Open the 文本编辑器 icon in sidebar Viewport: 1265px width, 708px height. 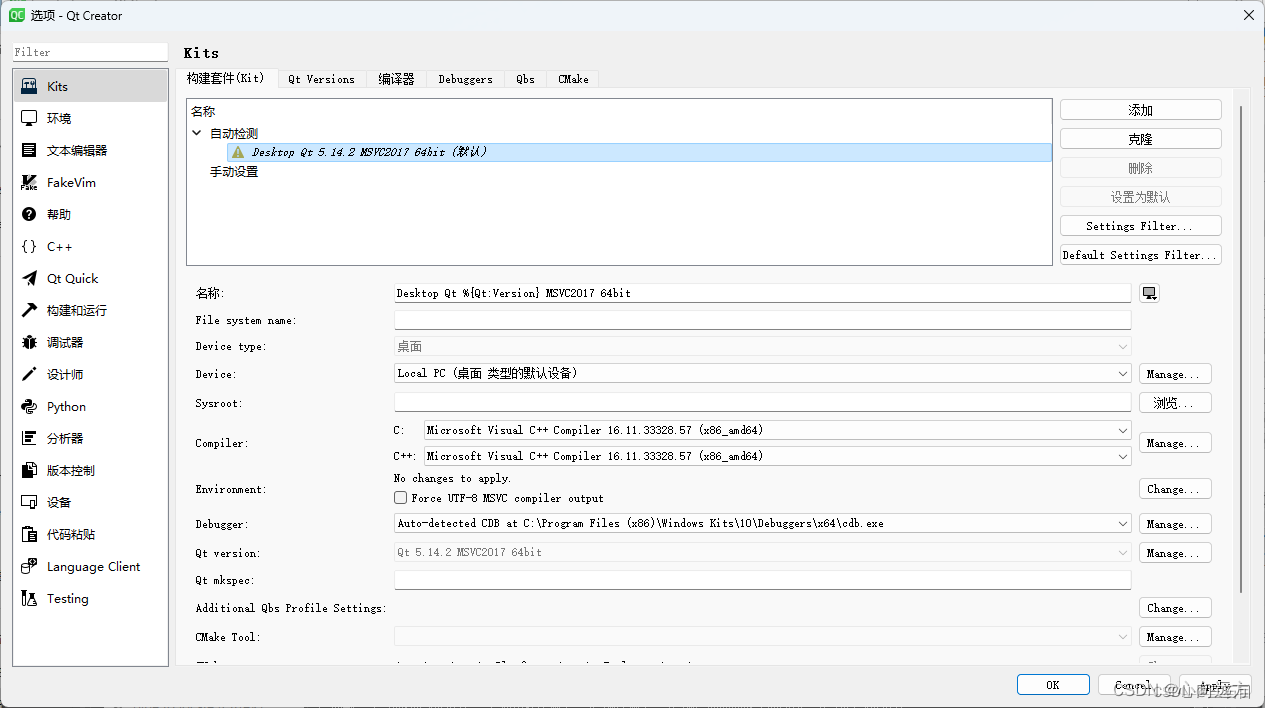coord(29,150)
